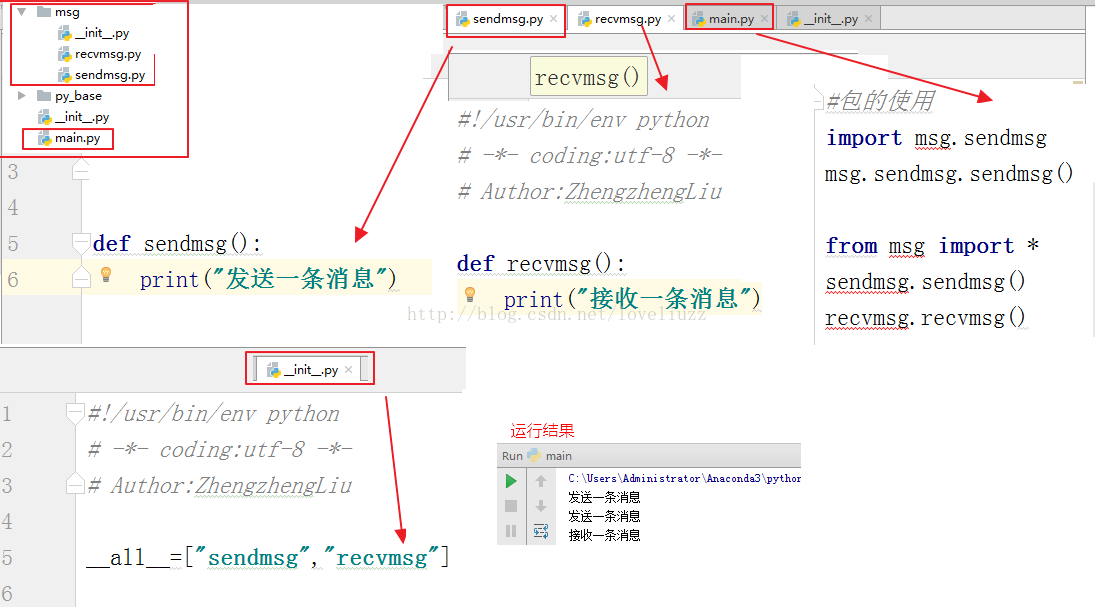Click the fold end marker on line 6

click(x=81, y=279)
